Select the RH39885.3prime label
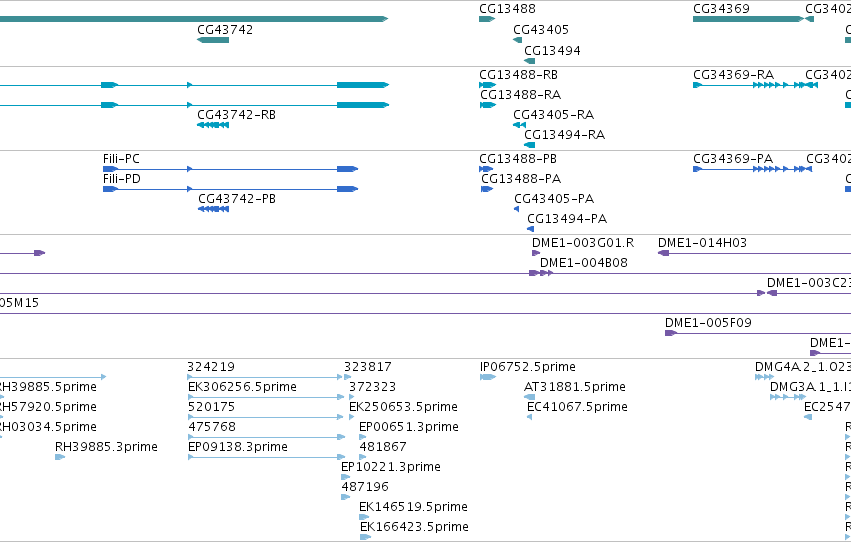The height and width of the screenshot is (542, 851). [106, 448]
